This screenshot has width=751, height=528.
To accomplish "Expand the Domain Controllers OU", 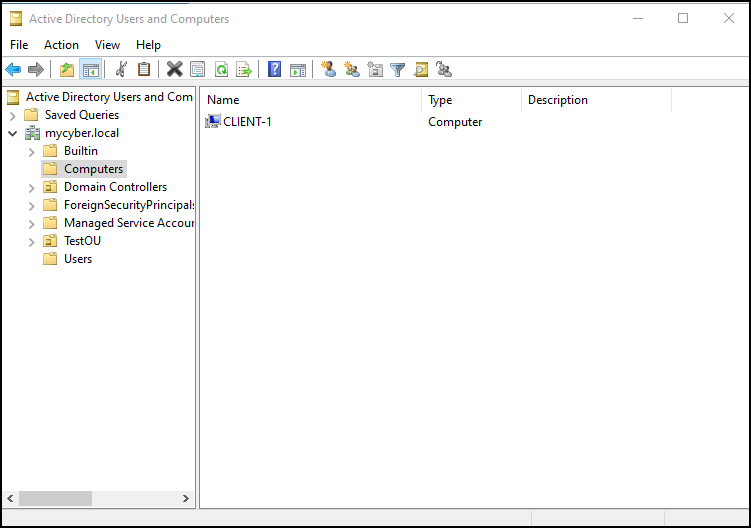I will coord(32,188).
